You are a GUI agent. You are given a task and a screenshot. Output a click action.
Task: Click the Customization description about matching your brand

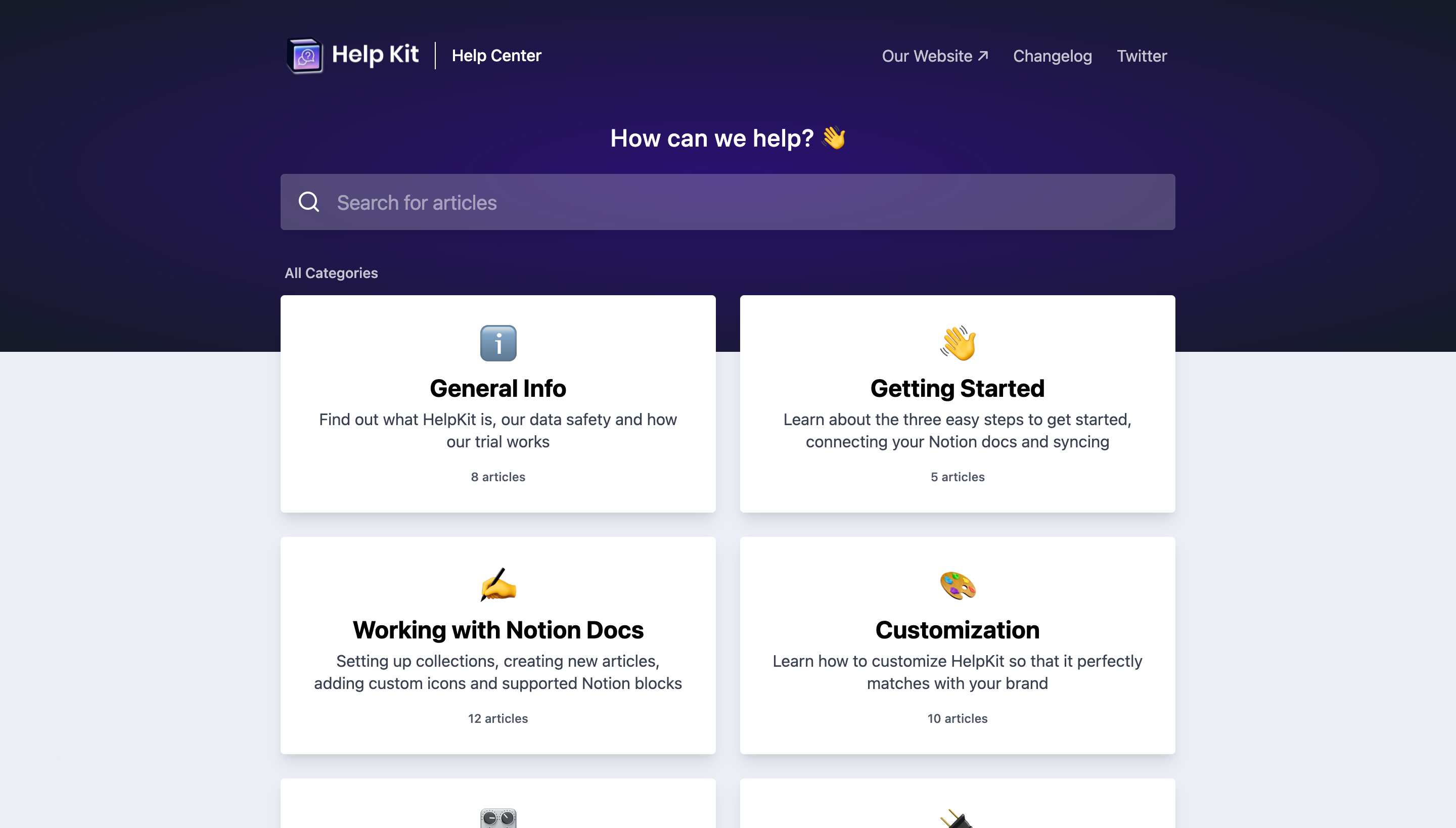pos(957,672)
